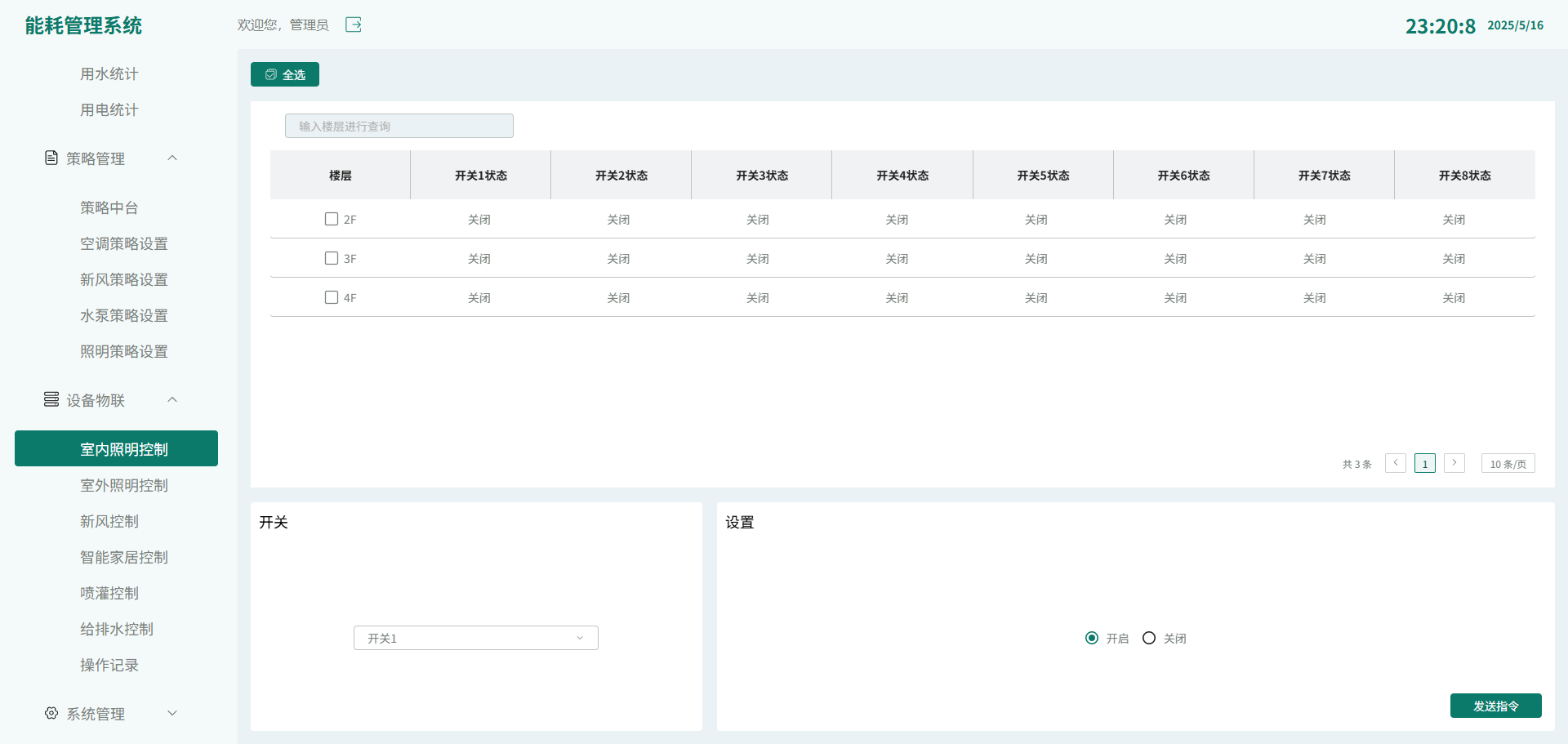The image size is (1568, 744).
Task: Check the 4F row checkbox
Action: [x=332, y=297]
